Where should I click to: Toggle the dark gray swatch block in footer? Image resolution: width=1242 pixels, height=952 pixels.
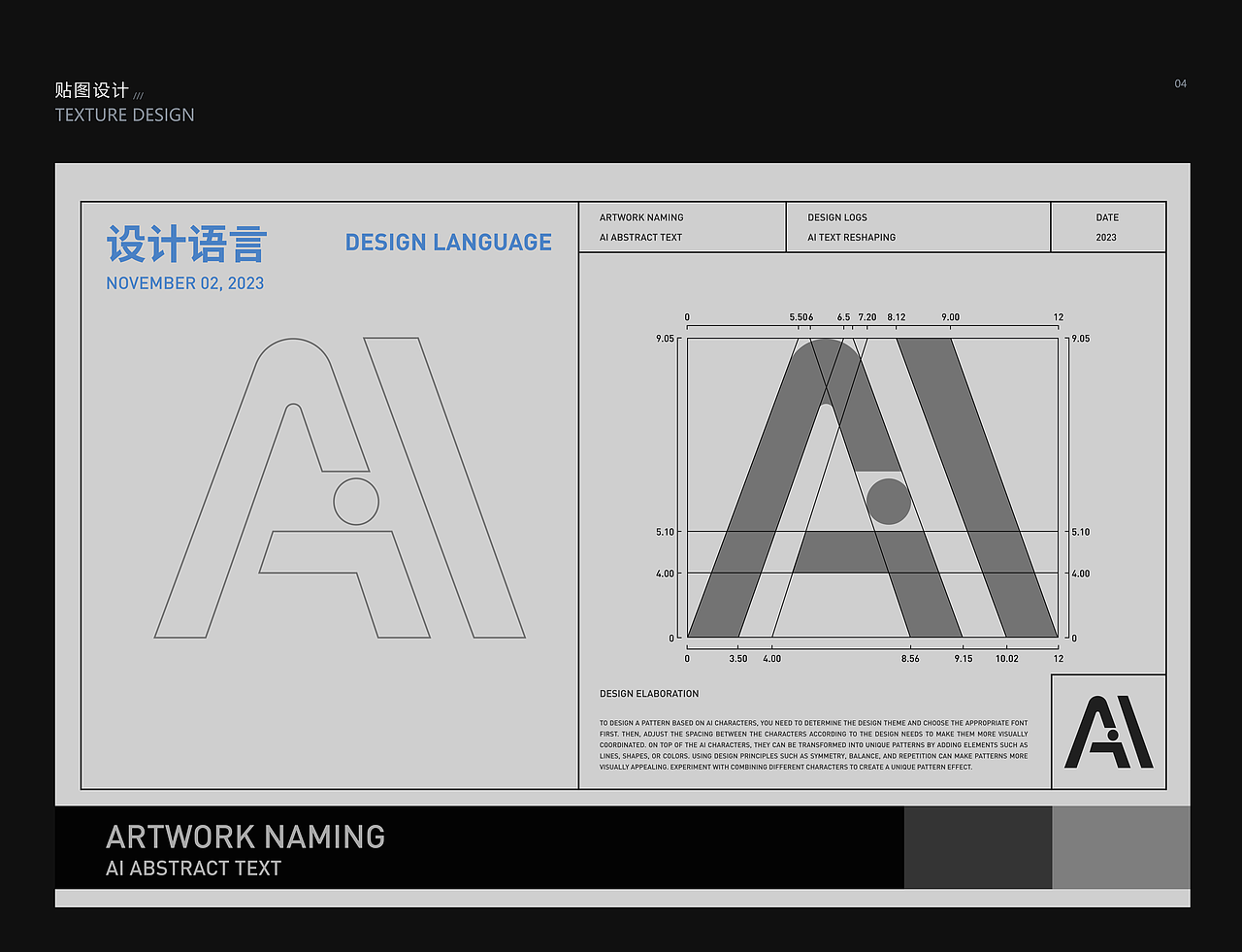pyautogui.click(x=978, y=846)
